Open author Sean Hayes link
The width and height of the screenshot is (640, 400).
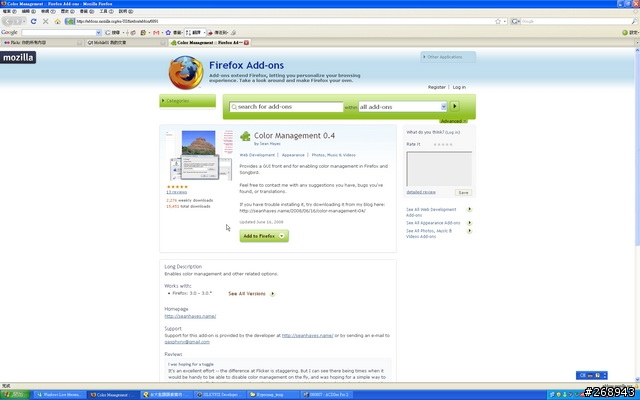tap(270, 144)
